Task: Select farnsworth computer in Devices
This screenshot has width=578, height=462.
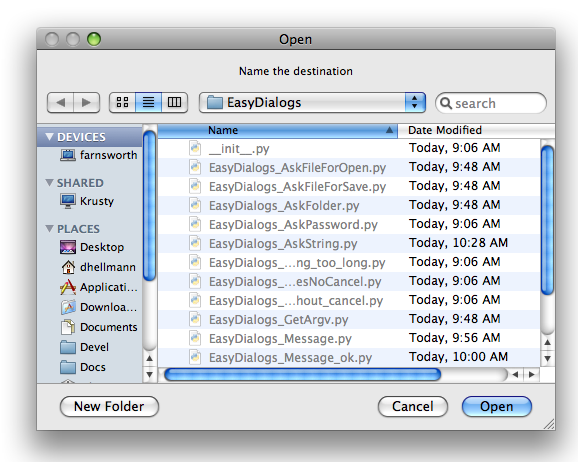Action: [98, 155]
